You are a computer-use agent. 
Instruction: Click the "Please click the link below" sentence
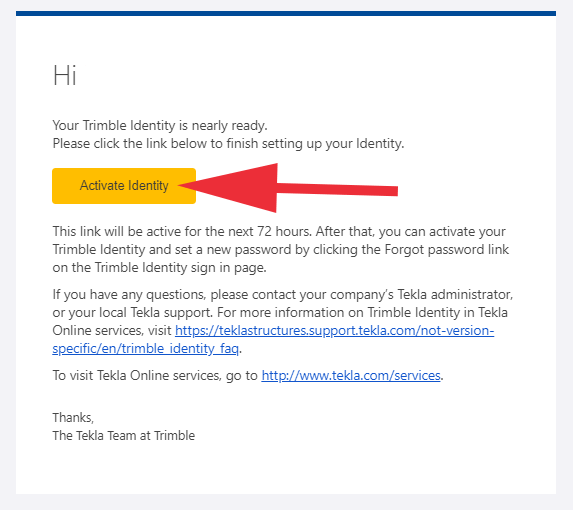click(x=228, y=144)
